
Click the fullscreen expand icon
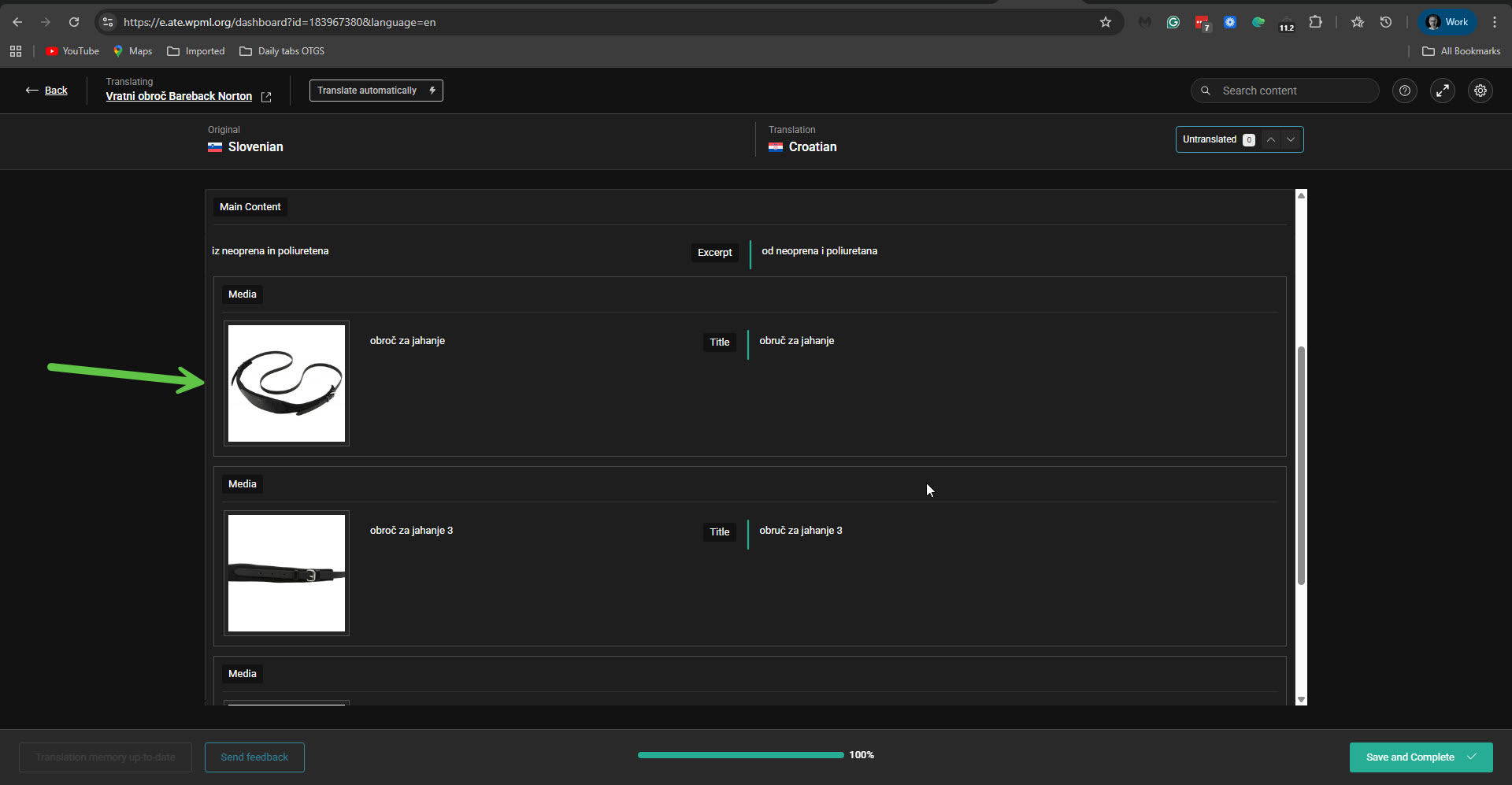tap(1442, 91)
